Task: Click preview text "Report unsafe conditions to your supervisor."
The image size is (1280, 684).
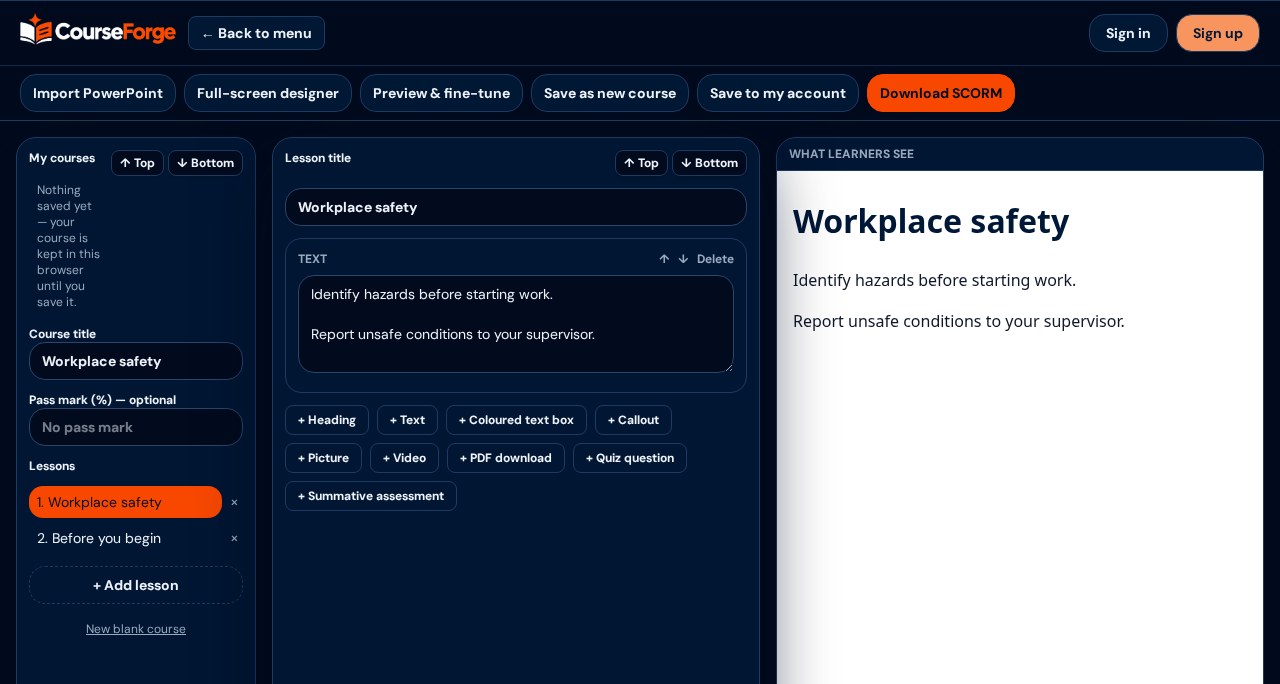Action: point(959,321)
